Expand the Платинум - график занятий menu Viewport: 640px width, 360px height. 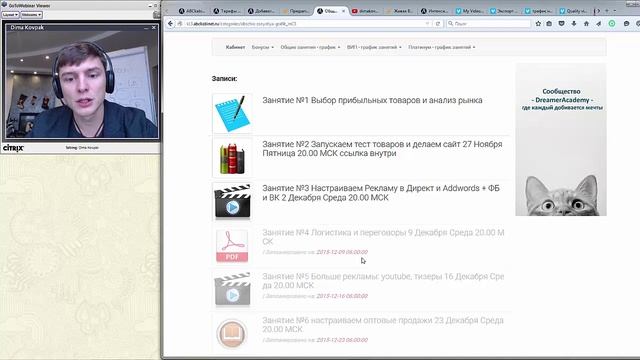click(442, 47)
